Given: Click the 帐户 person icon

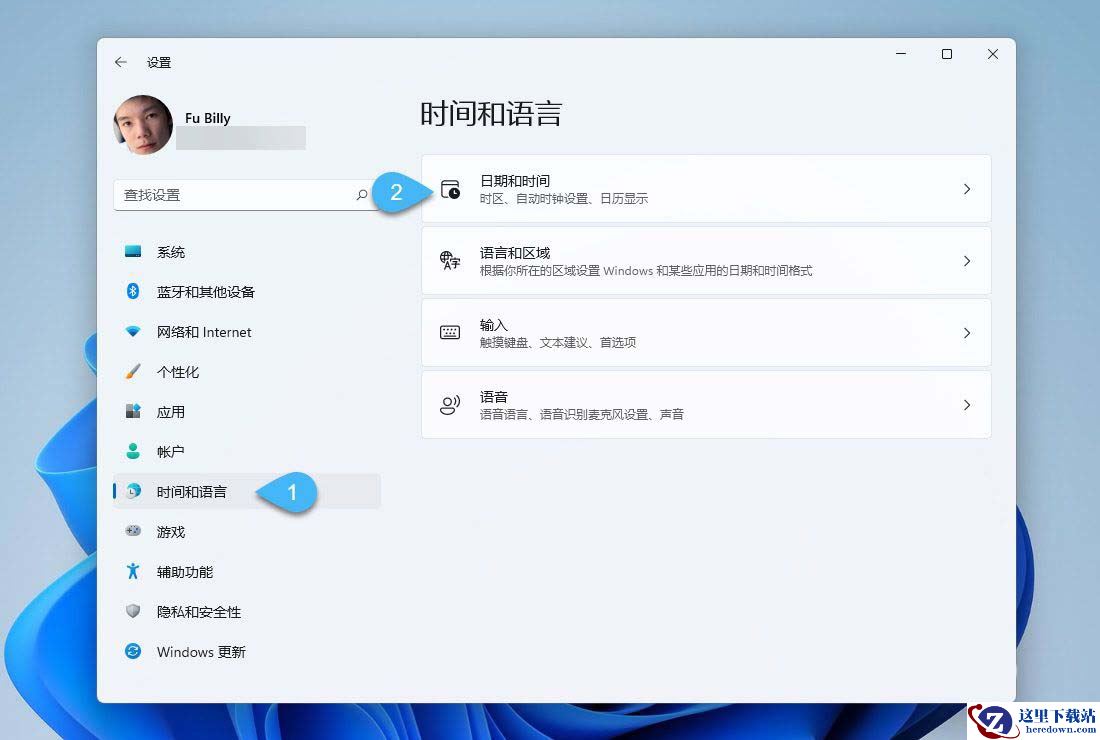Looking at the screenshot, I should [x=133, y=451].
